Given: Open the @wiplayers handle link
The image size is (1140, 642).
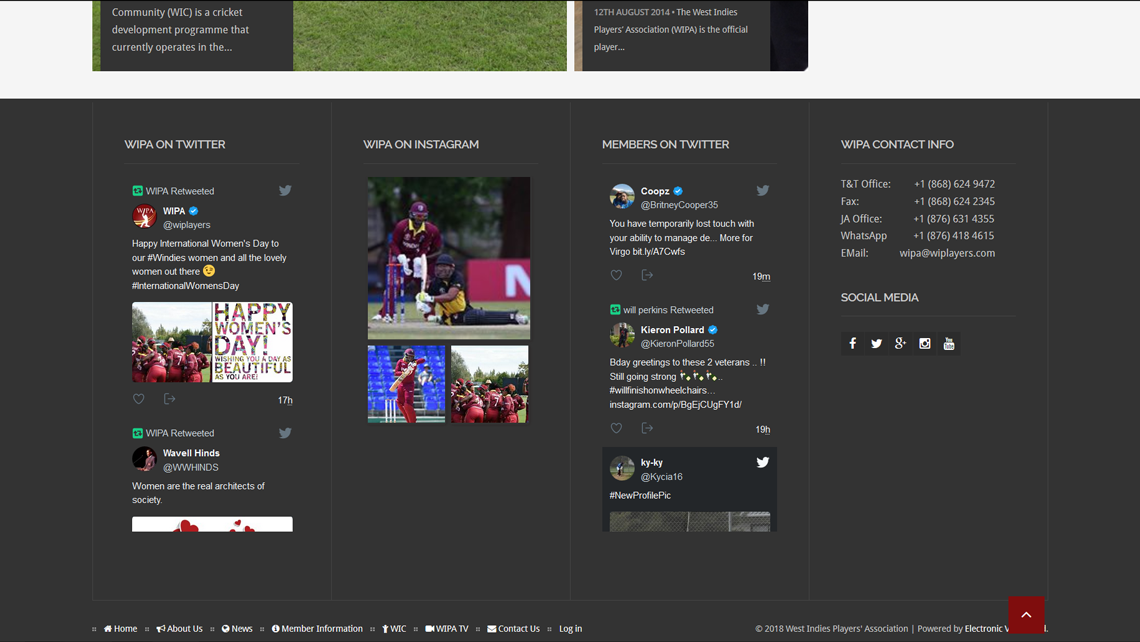Looking at the screenshot, I should (x=187, y=225).
